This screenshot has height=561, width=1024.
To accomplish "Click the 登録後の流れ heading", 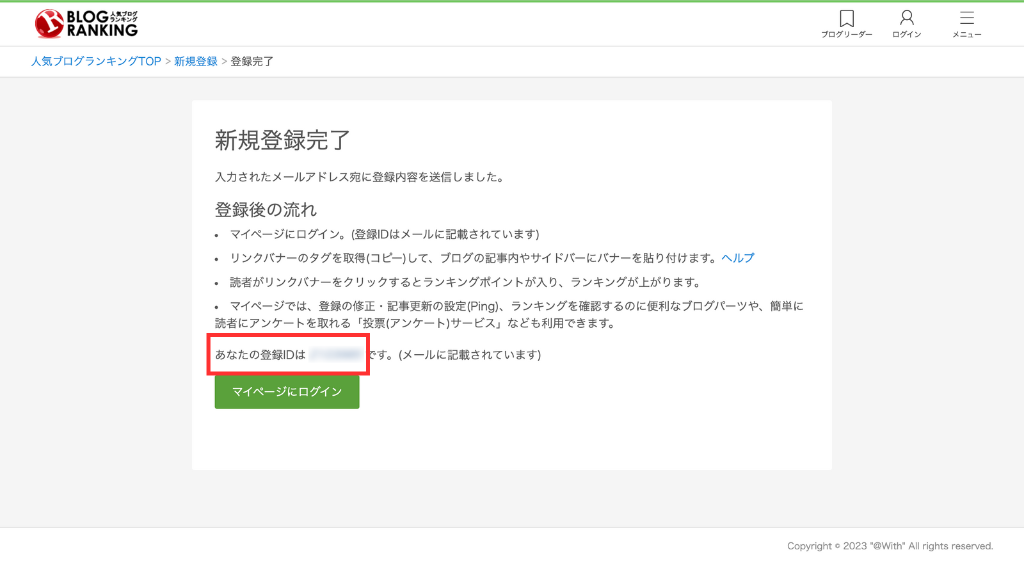I will (x=266, y=210).
